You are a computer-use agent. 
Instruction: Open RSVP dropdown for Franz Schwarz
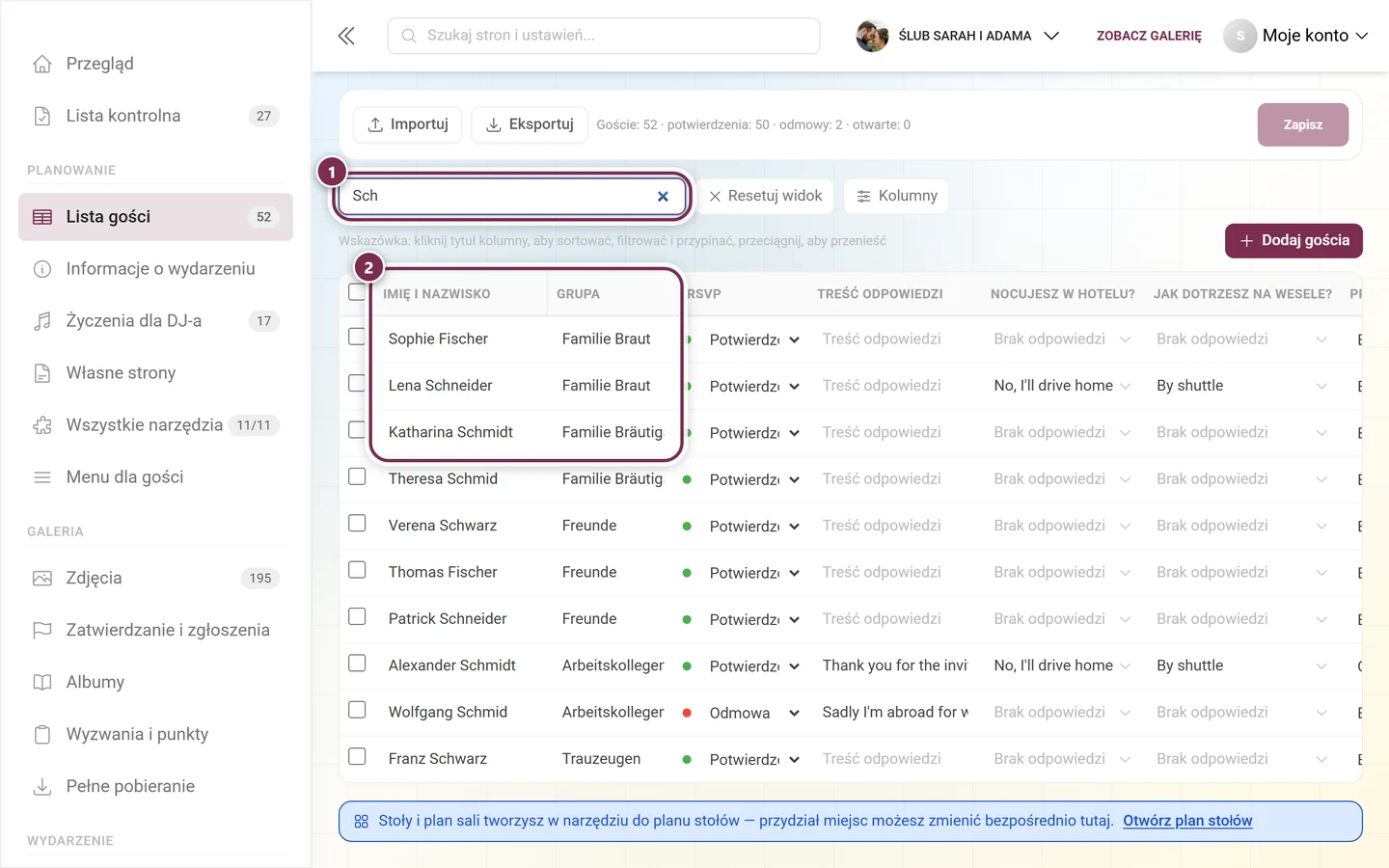pyautogui.click(x=754, y=760)
